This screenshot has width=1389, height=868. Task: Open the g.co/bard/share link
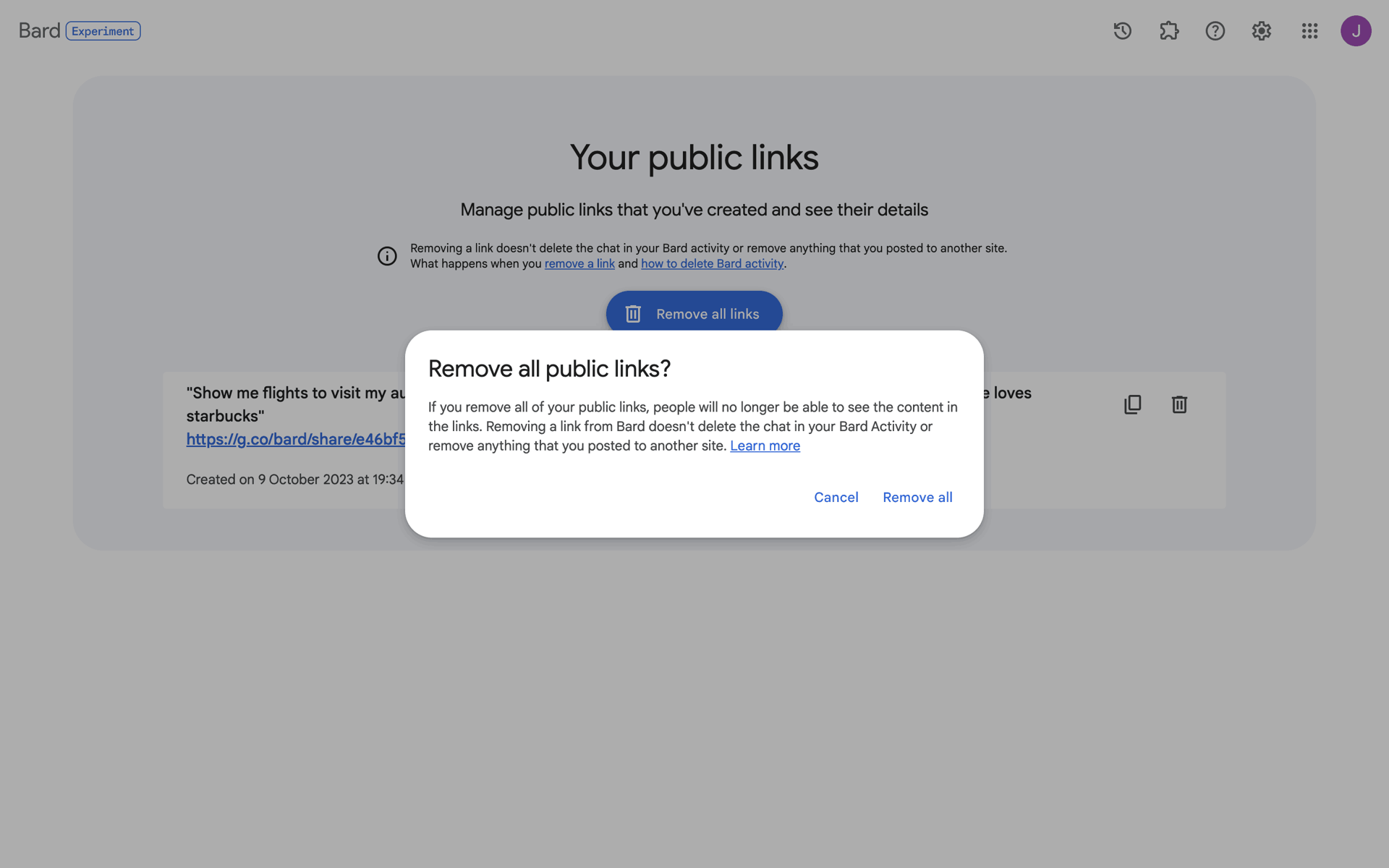coord(296,440)
